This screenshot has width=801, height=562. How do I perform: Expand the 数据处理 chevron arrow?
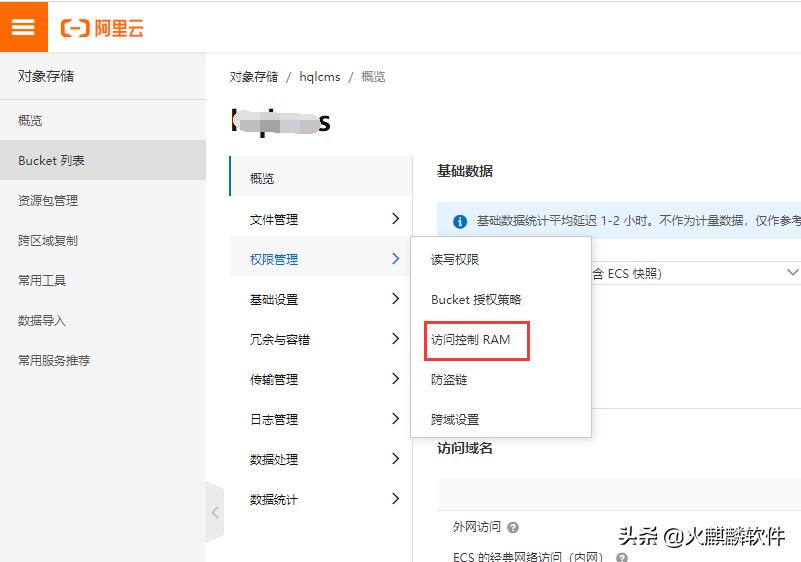tap(395, 458)
